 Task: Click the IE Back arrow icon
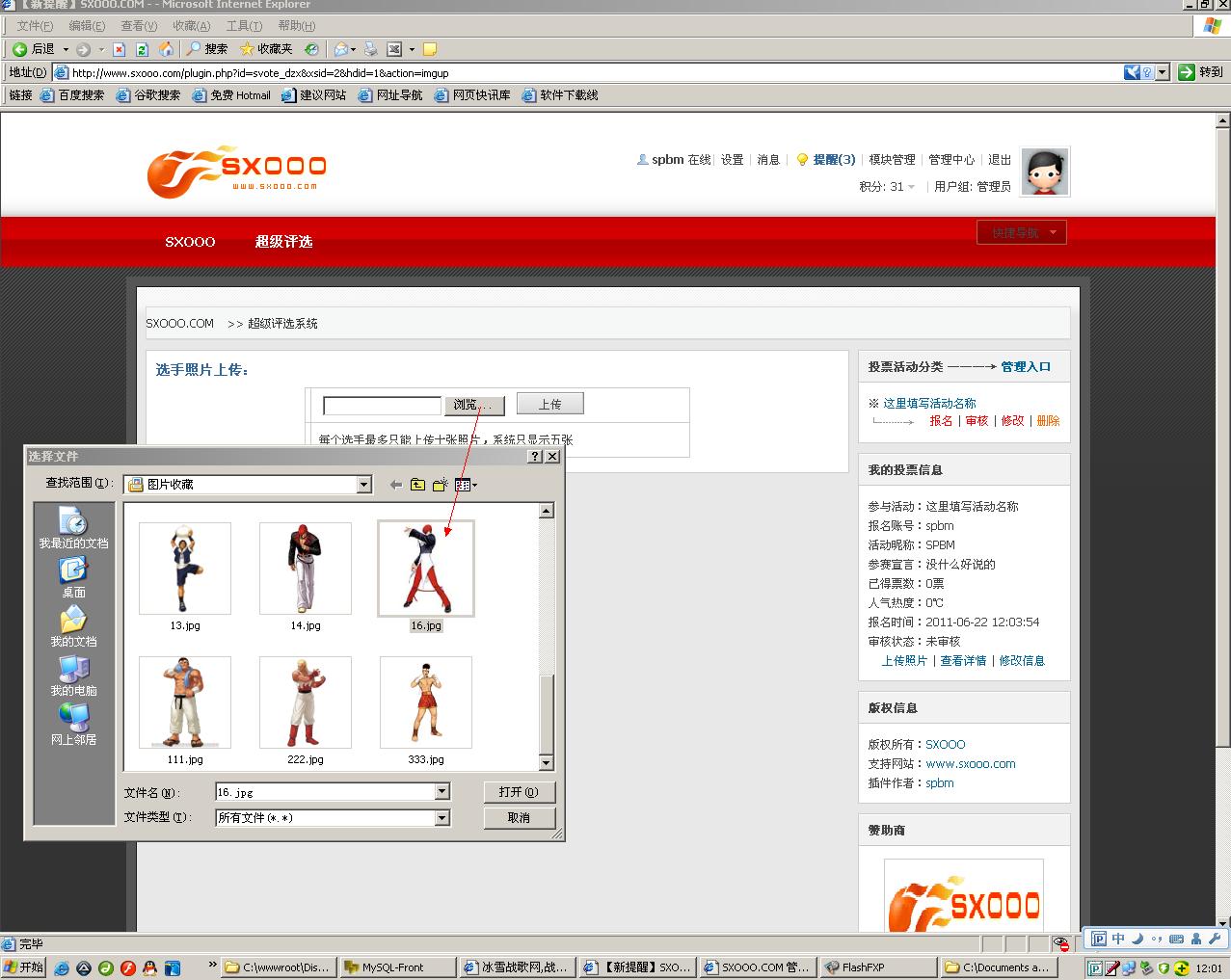(x=19, y=49)
